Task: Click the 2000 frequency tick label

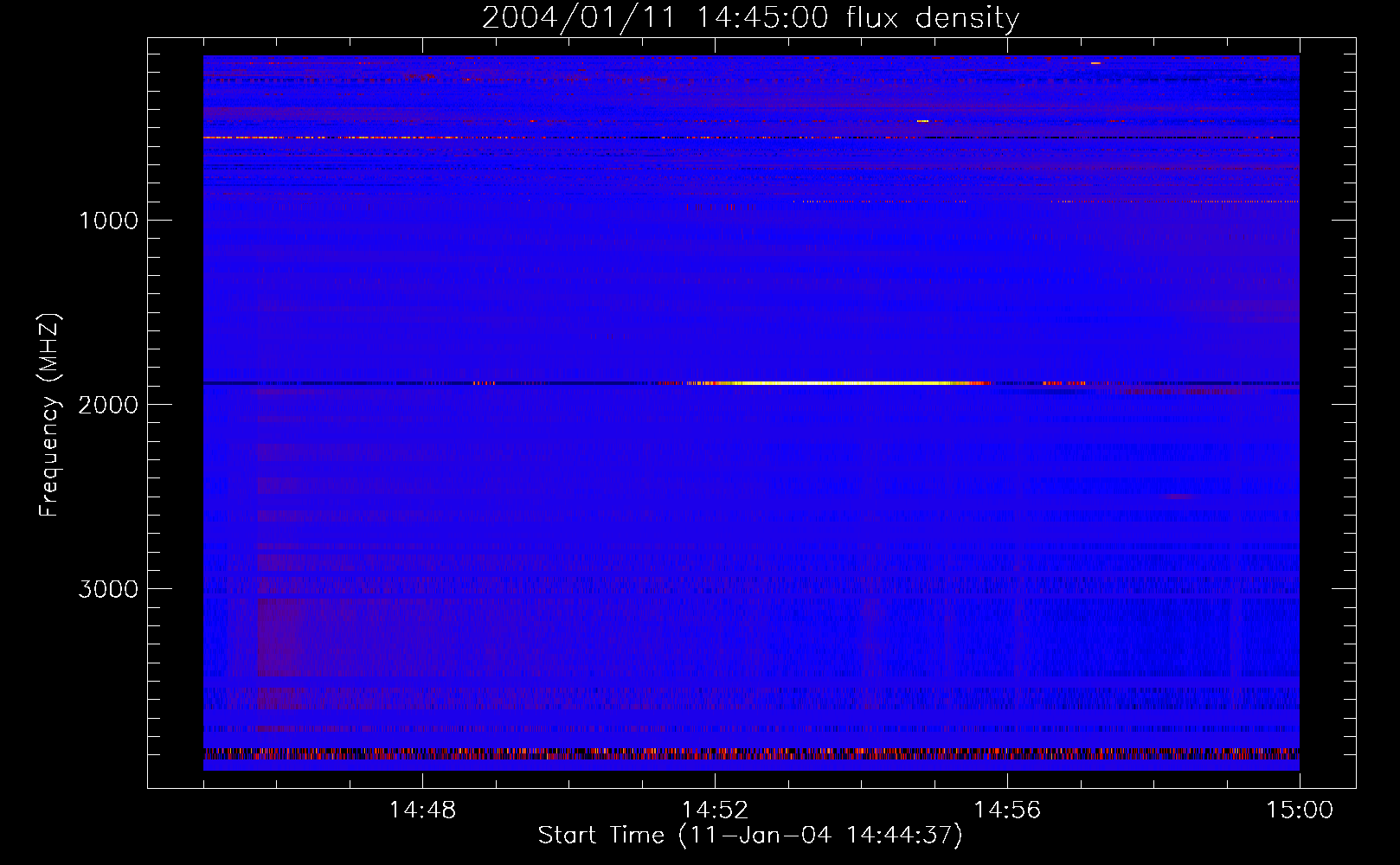Action: [x=108, y=405]
